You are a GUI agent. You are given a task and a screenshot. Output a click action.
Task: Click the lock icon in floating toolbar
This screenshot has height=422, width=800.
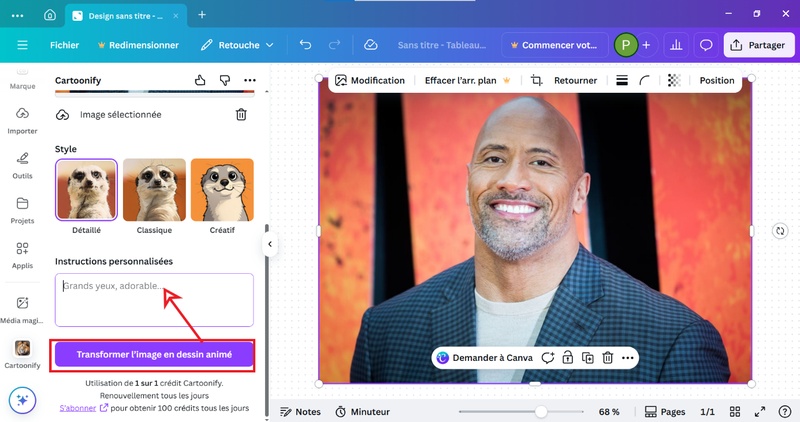(567, 358)
